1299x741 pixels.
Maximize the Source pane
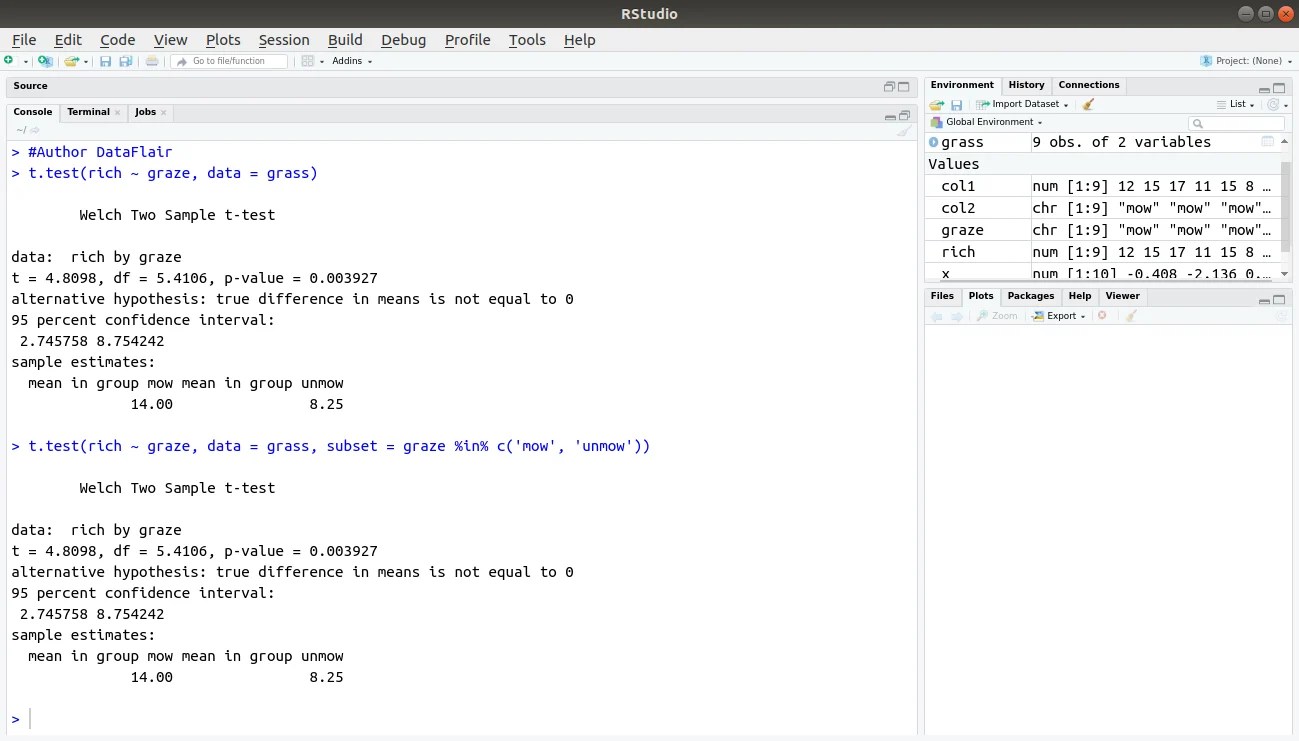(x=904, y=87)
